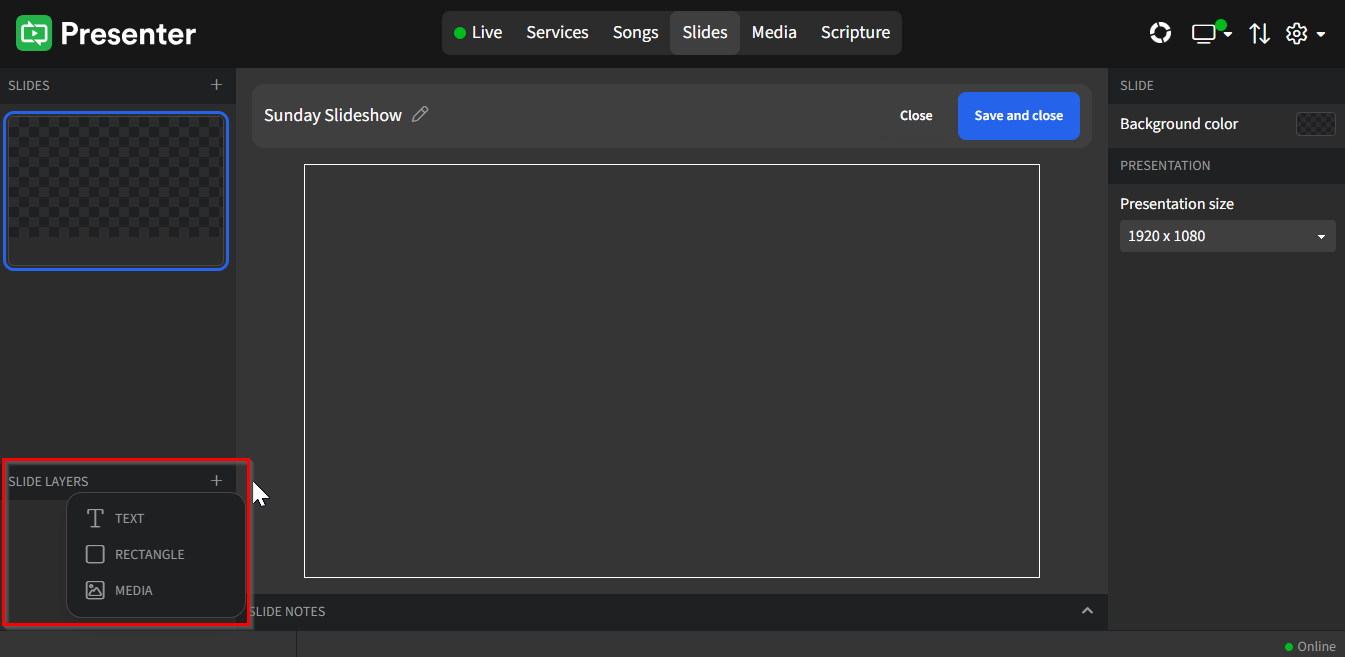This screenshot has height=657, width=1345.
Task: Click the Save and close button
Action: [1018, 115]
